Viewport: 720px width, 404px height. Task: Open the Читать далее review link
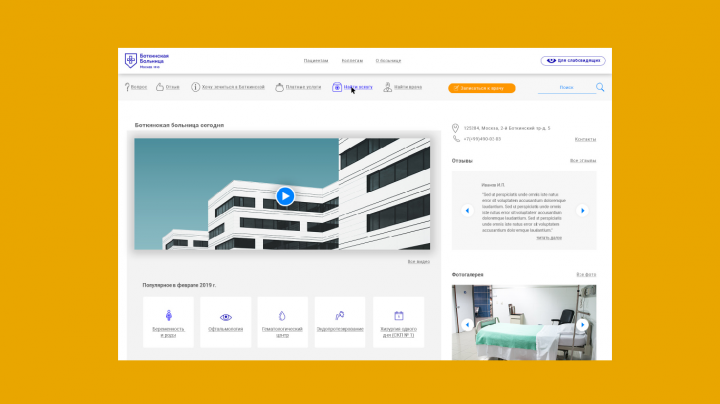tap(549, 238)
